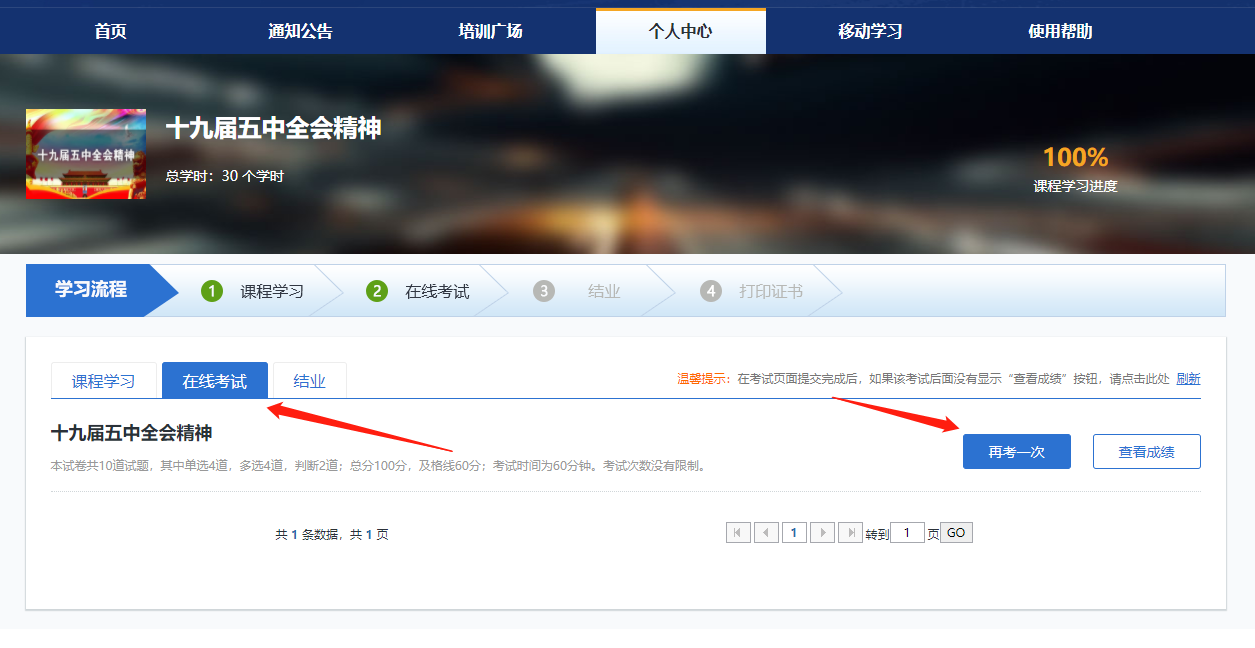The height and width of the screenshot is (648, 1255).
Task: Switch to the 课程学习 tab
Action: coord(103,381)
